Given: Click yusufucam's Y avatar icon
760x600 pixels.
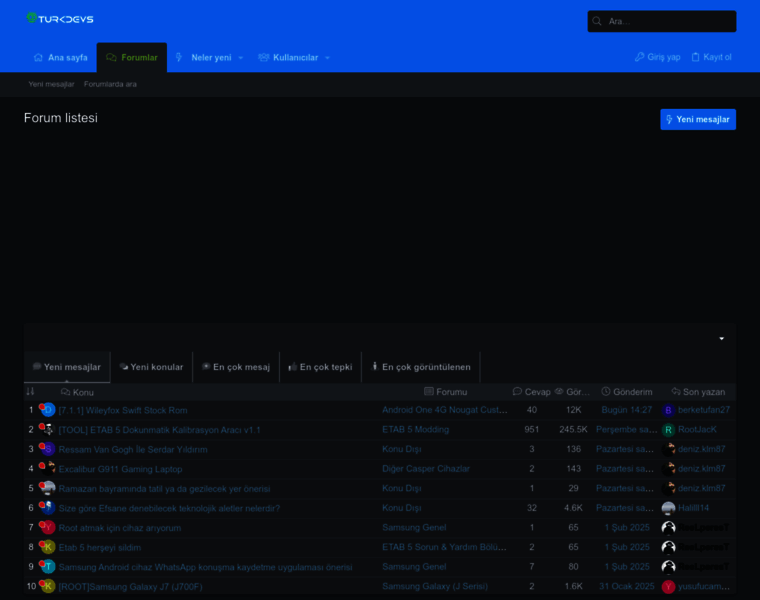Looking at the screenshot, I should click(x=668, y=587).
